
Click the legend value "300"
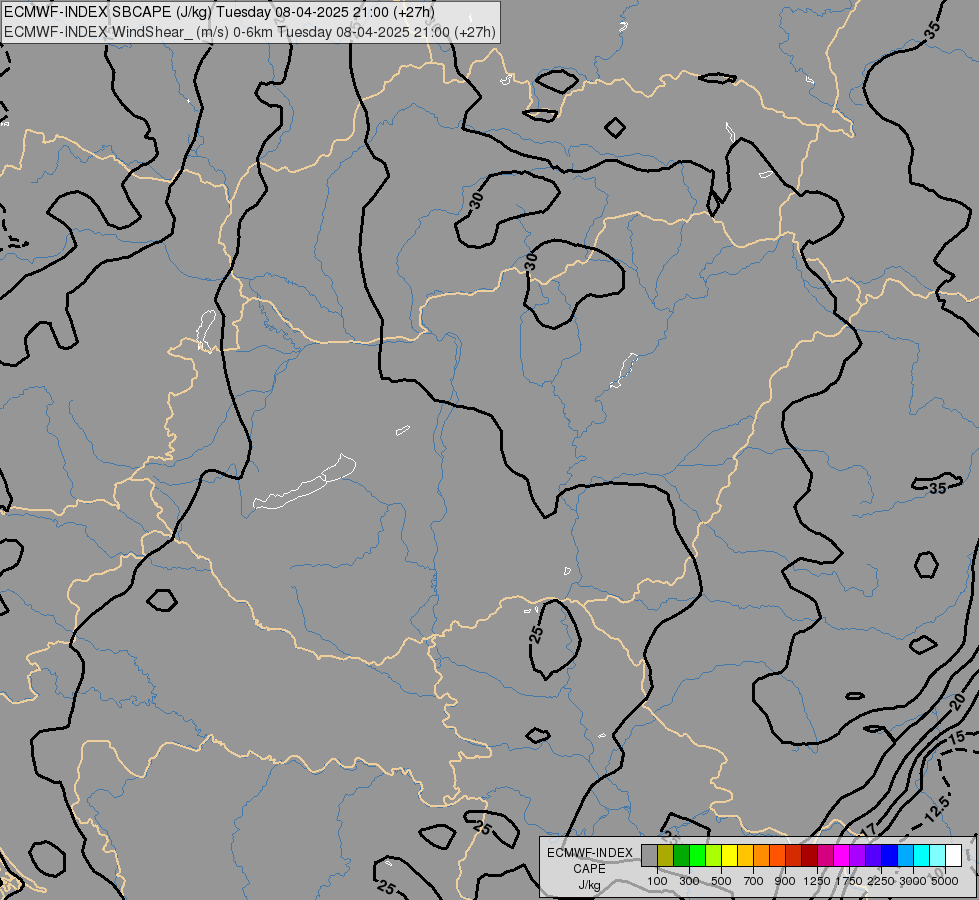[x=689, y=881]
